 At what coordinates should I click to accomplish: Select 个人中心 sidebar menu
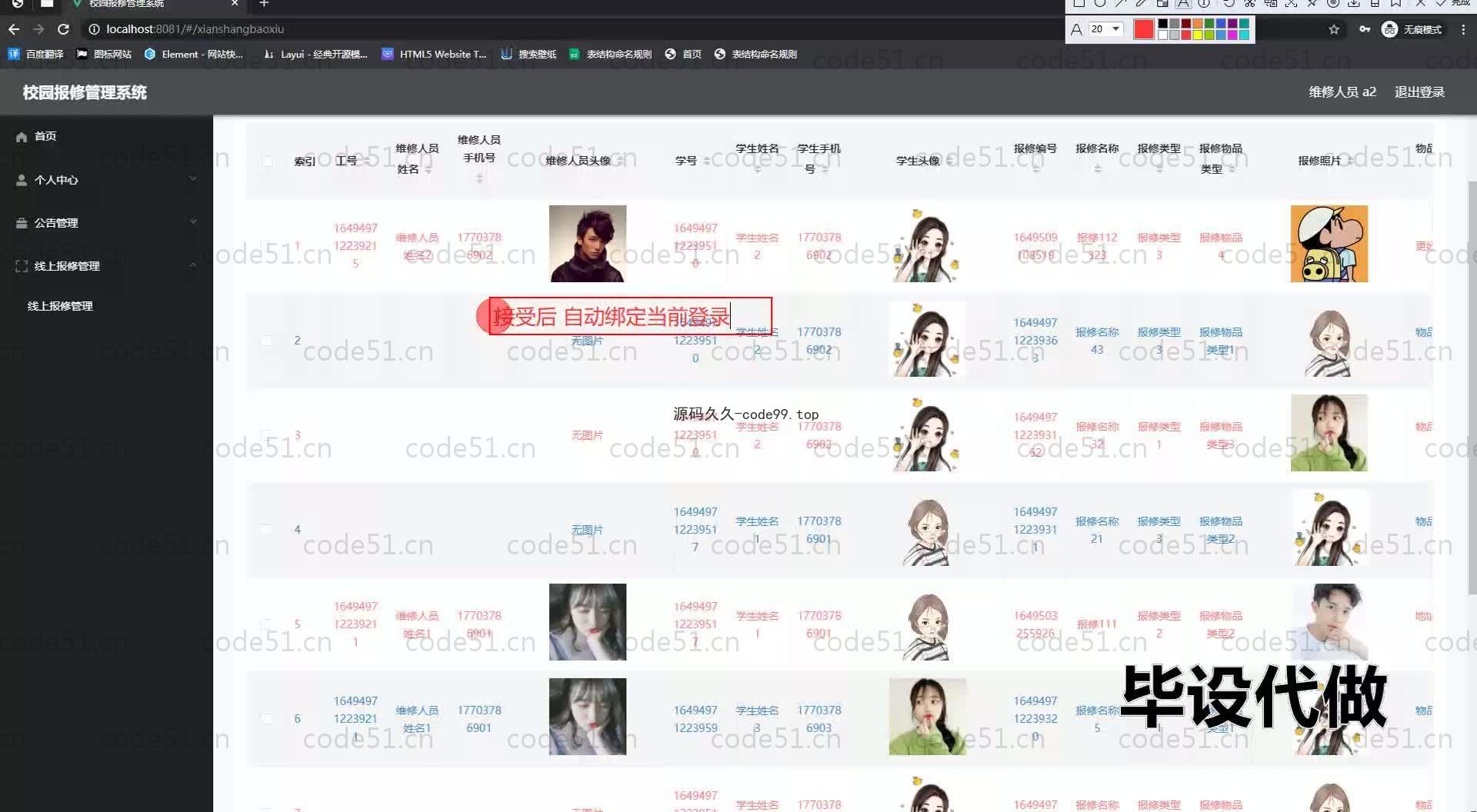(x=106, y=180)
